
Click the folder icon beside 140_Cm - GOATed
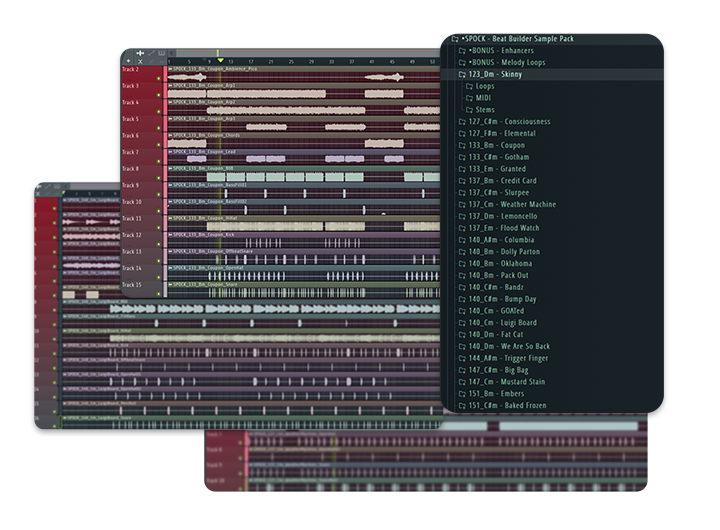coord(462,311)
